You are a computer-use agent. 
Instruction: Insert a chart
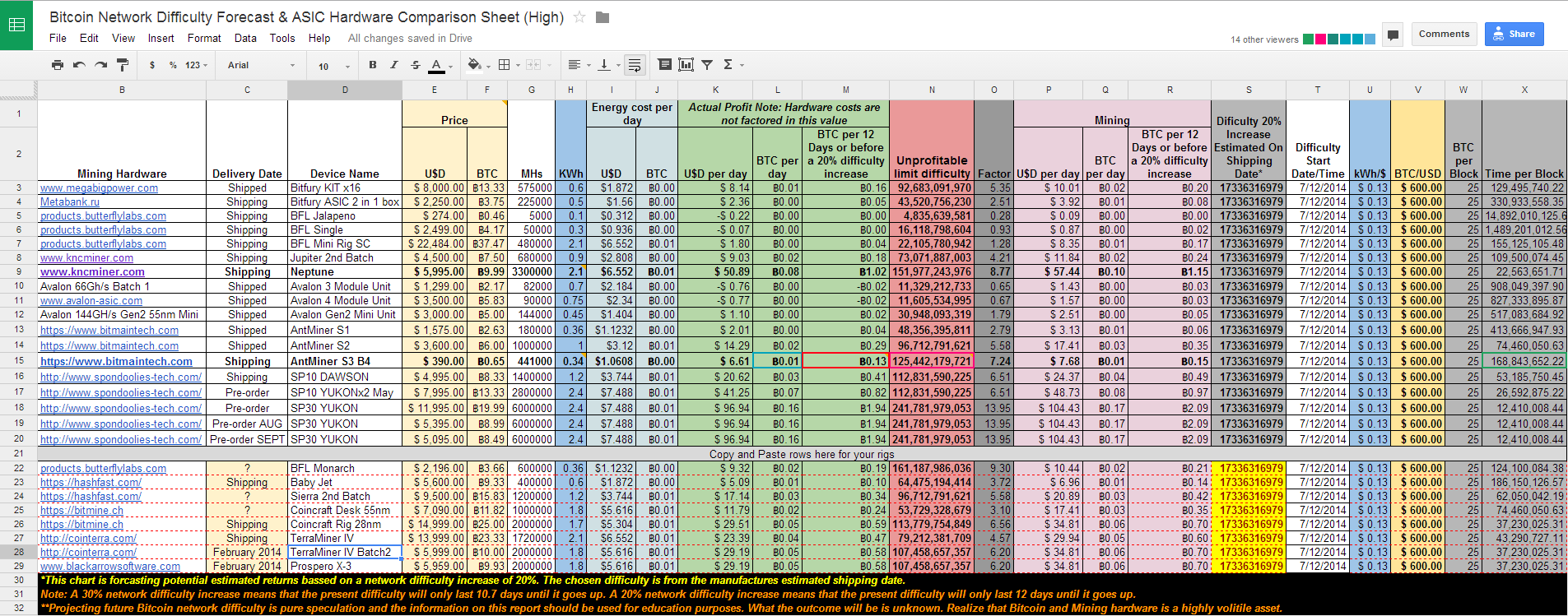[686, 64]
